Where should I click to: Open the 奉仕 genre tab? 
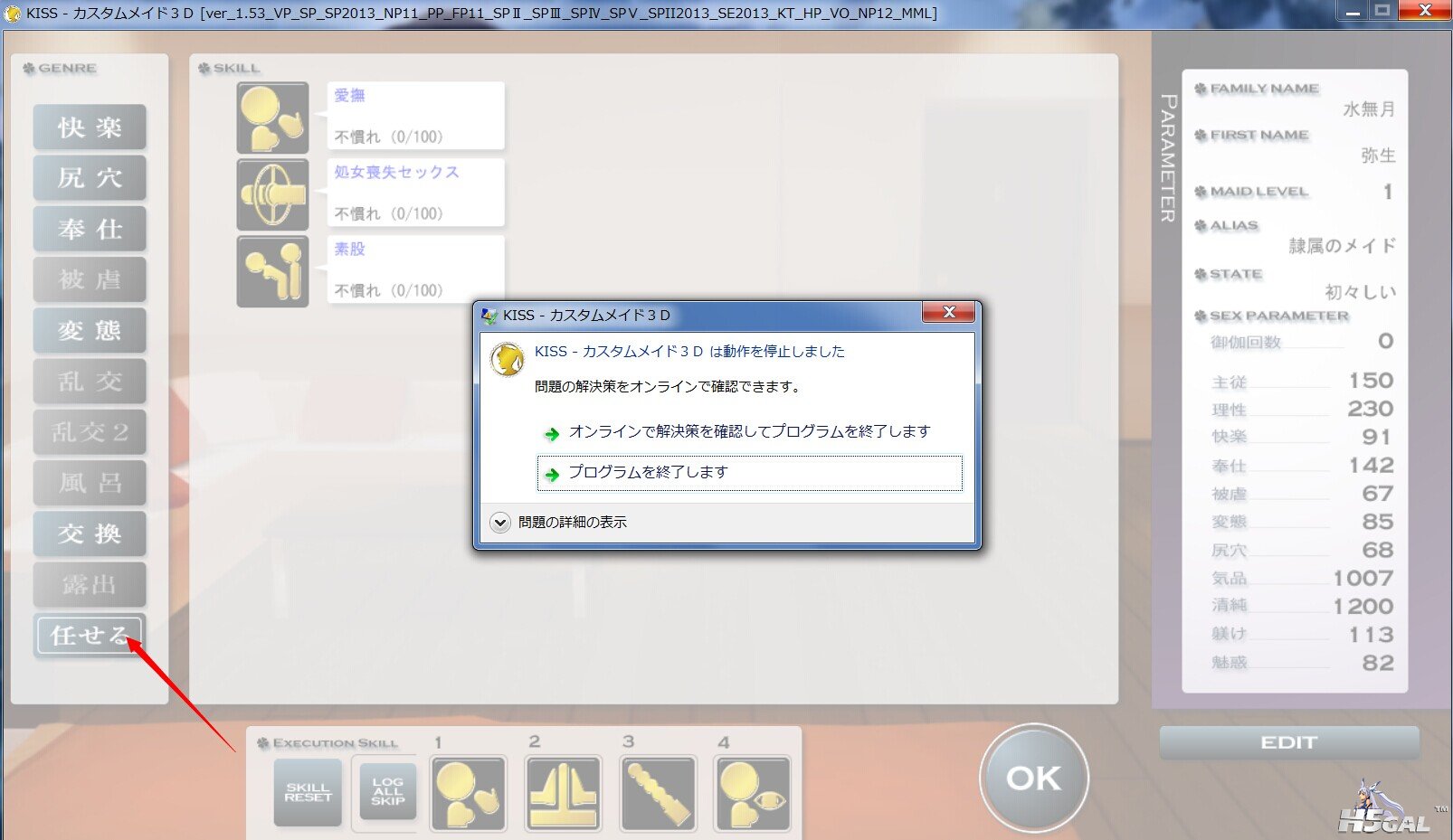pos(90,229)
